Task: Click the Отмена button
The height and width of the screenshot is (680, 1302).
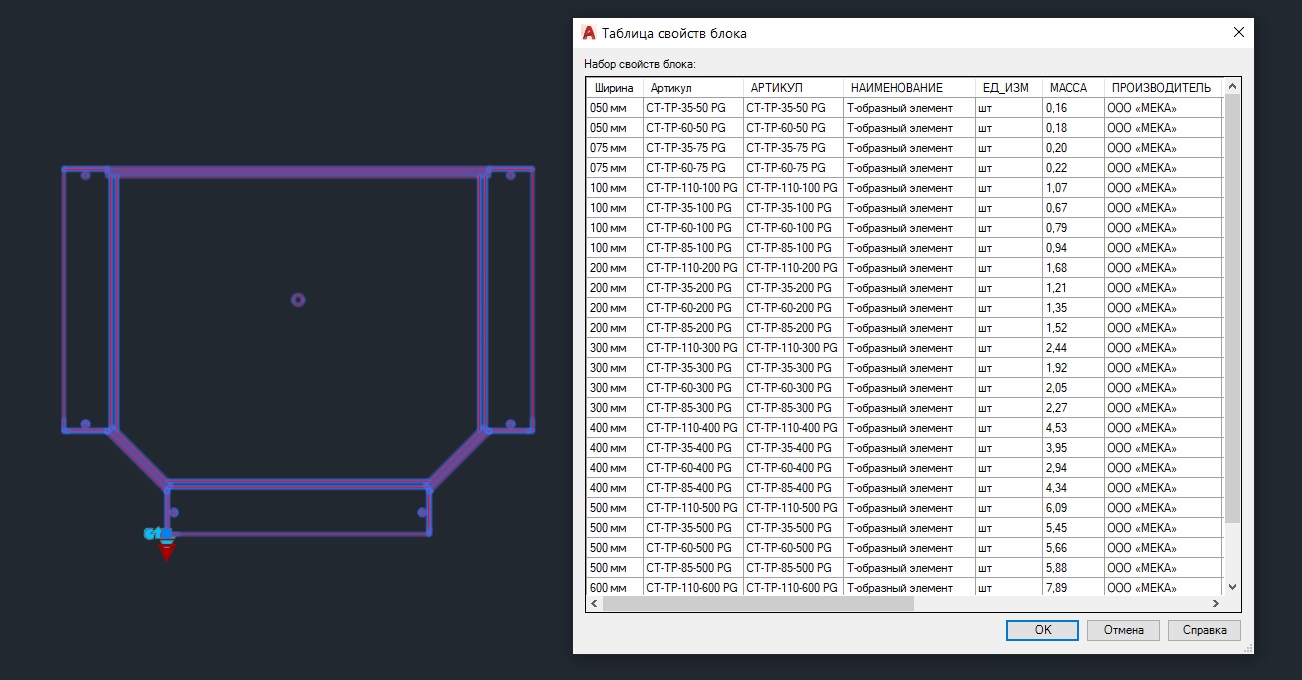Action: tap(1123, 630)
